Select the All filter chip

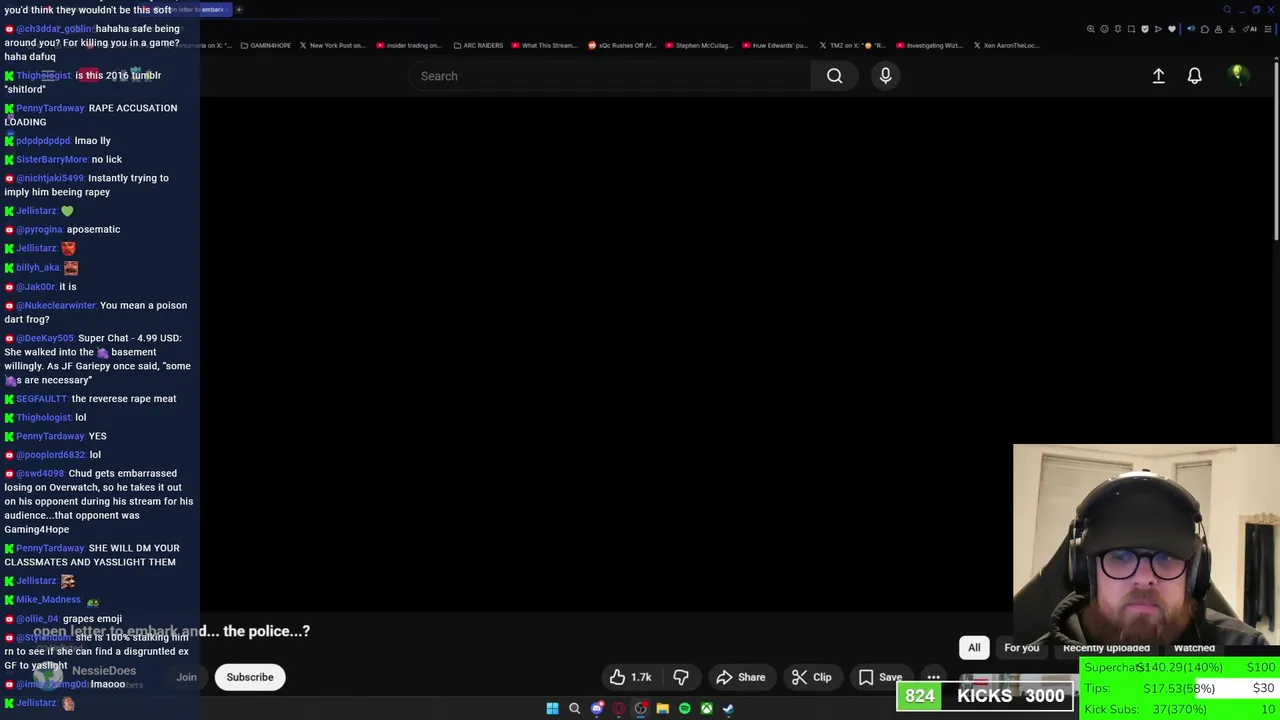coord(974,648)
